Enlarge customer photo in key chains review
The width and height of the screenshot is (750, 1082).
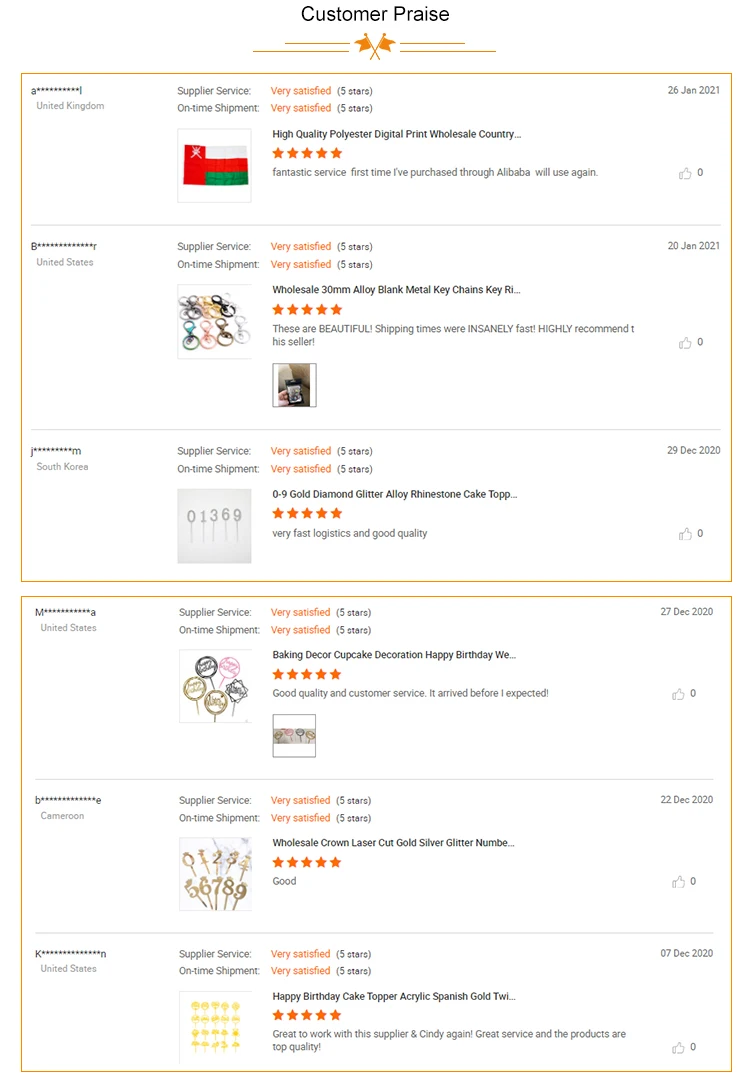pyautogui.click(x=294, y=385)
